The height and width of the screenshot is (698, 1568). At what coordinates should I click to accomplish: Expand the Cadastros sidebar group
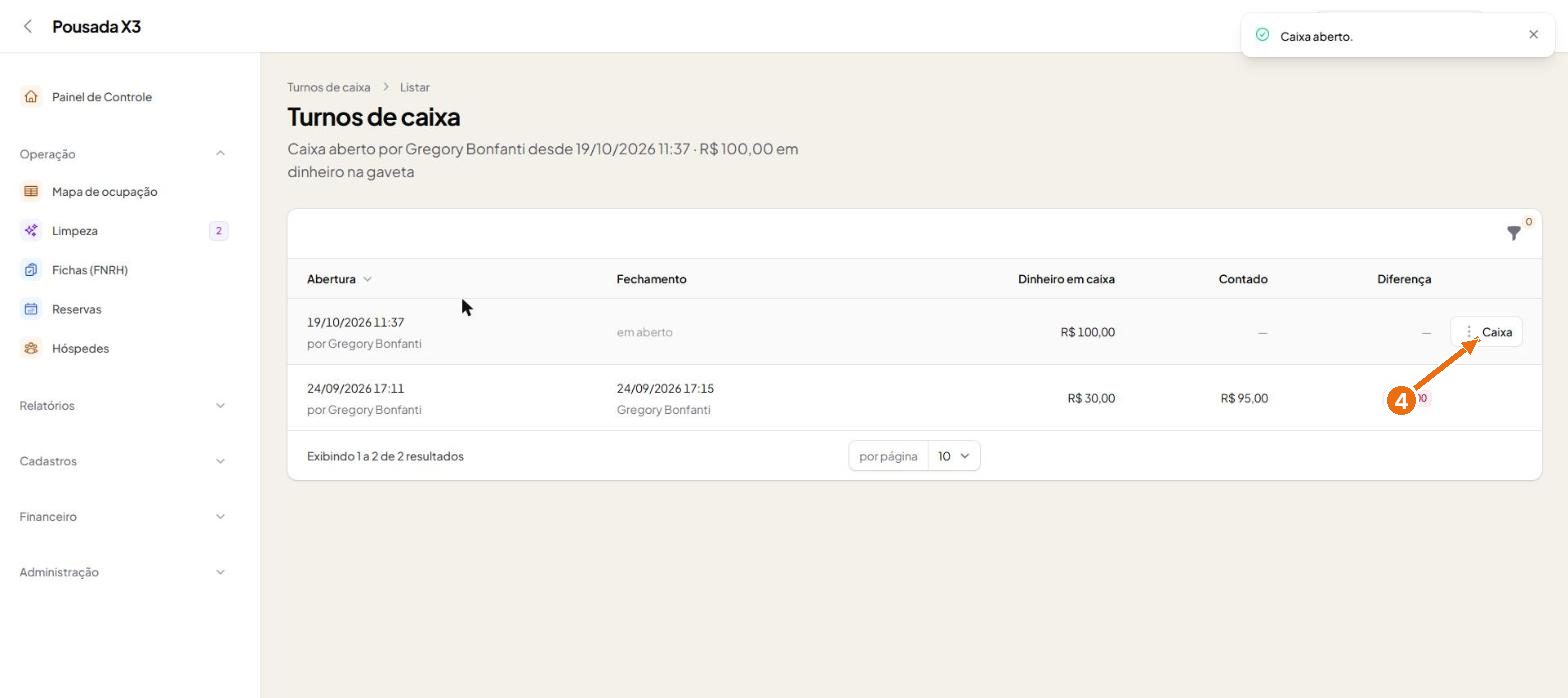[220, 461]
